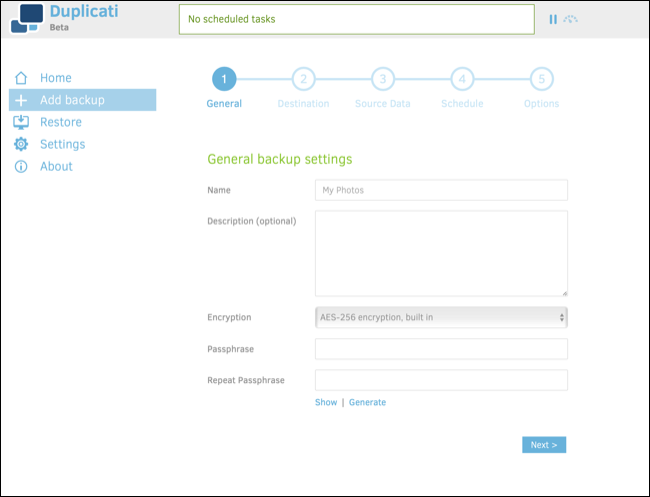Click the Passphrase input field
The image size is (650, 497).
pyautogui.click(x=441, y=349)
